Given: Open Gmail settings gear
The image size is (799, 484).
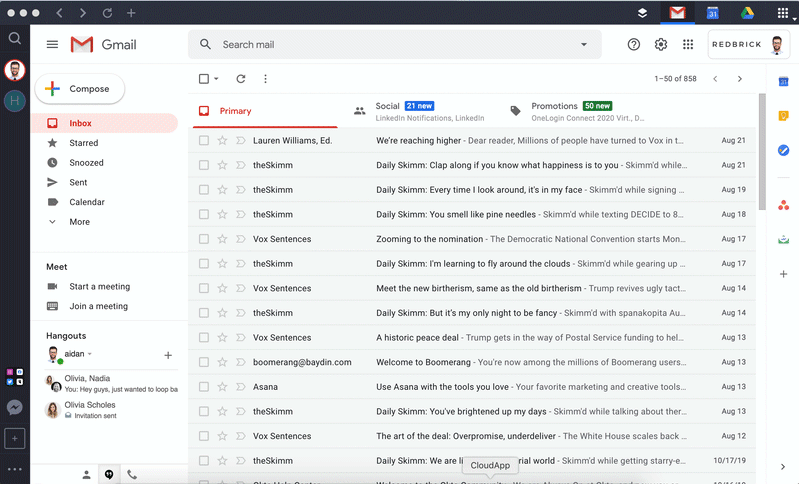Looking at the screenshot, I should coord(661,44).
